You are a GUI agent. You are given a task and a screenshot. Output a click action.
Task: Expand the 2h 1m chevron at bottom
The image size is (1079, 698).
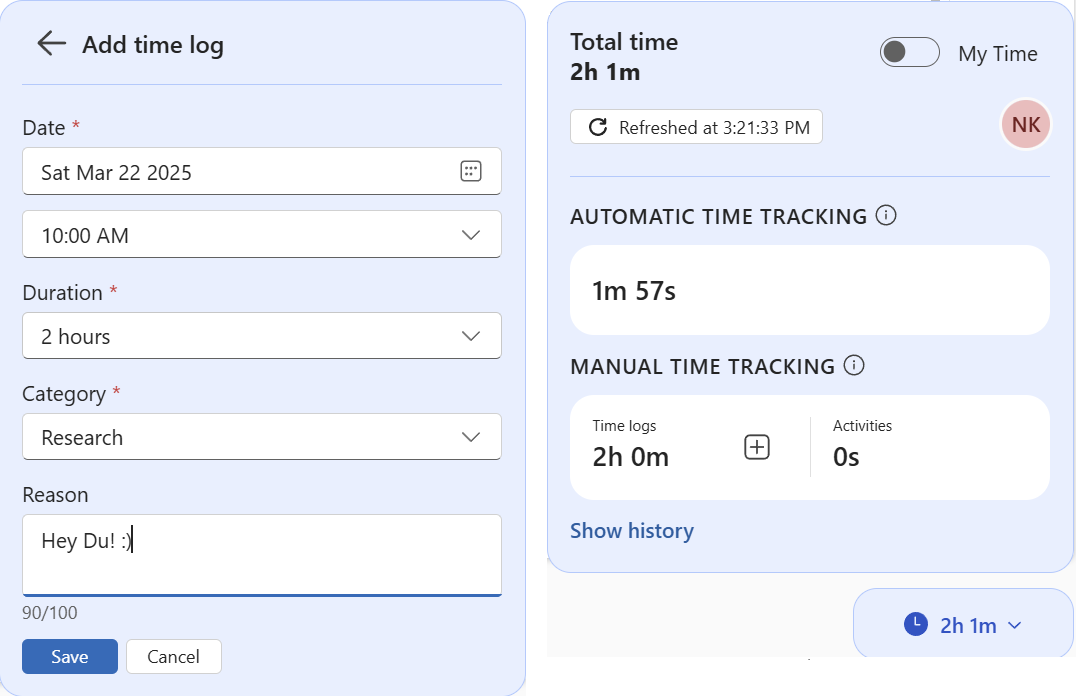point(1015,625)
